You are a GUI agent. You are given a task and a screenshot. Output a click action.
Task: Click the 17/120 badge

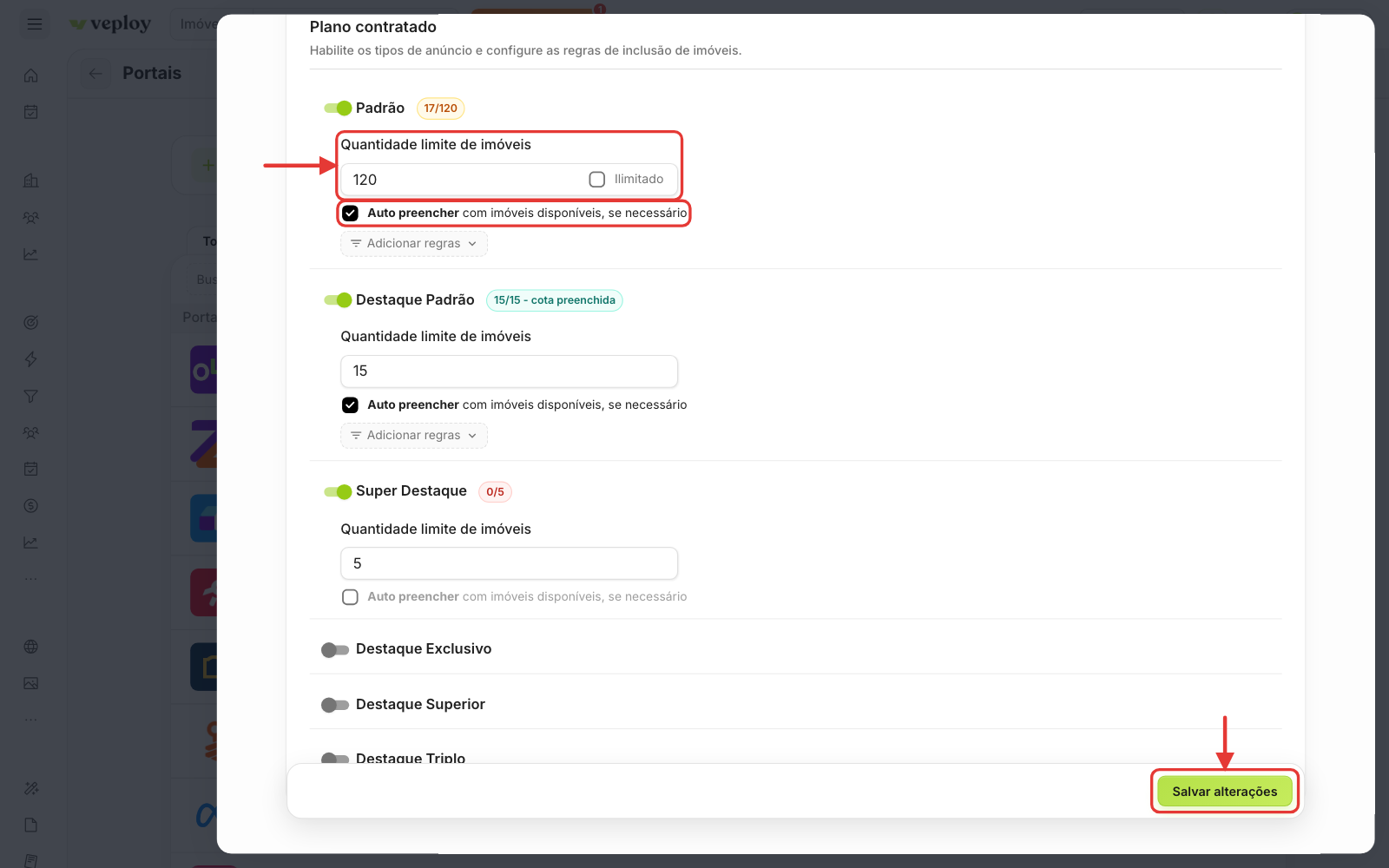441,108
